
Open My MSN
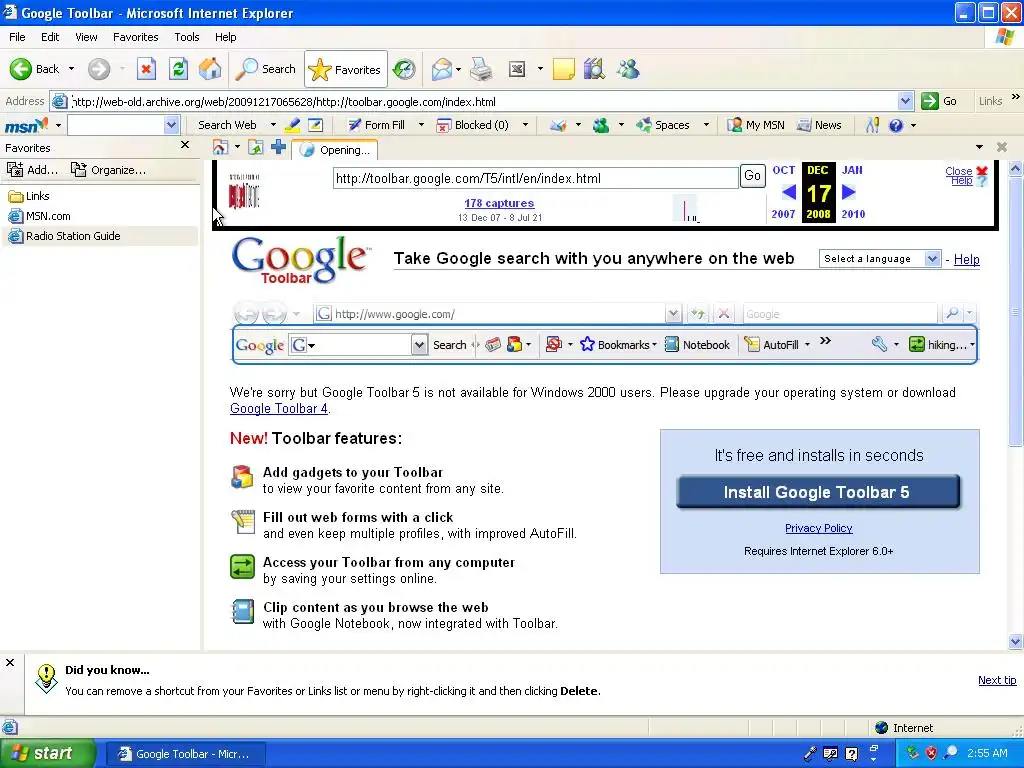coord(756,125)
